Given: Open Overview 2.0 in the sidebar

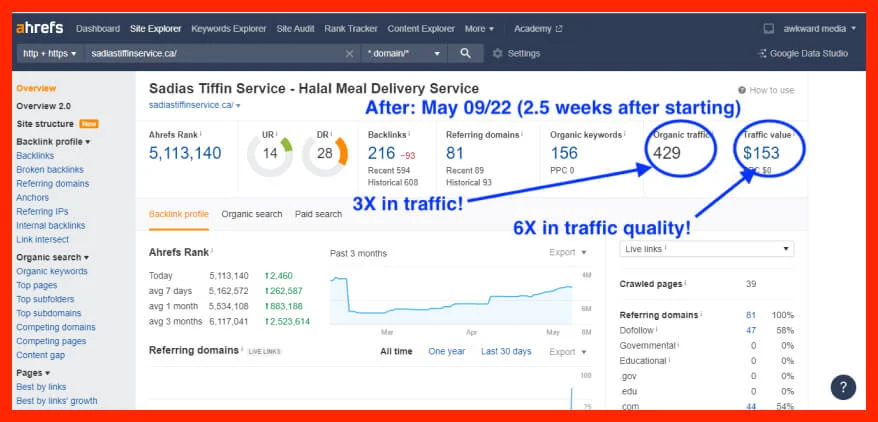Looking at the screenshot, I should 44,106.
